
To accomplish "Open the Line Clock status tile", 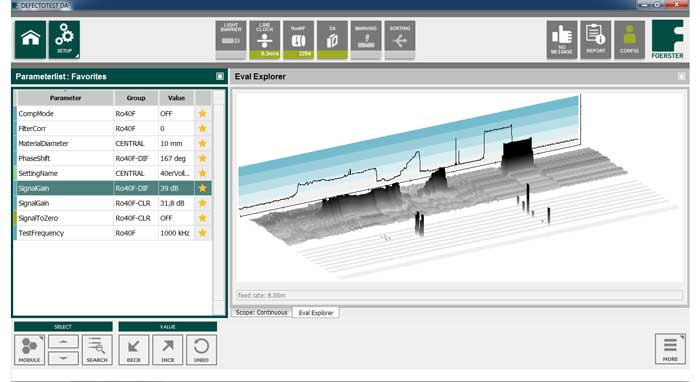I will tap(265, 40).
